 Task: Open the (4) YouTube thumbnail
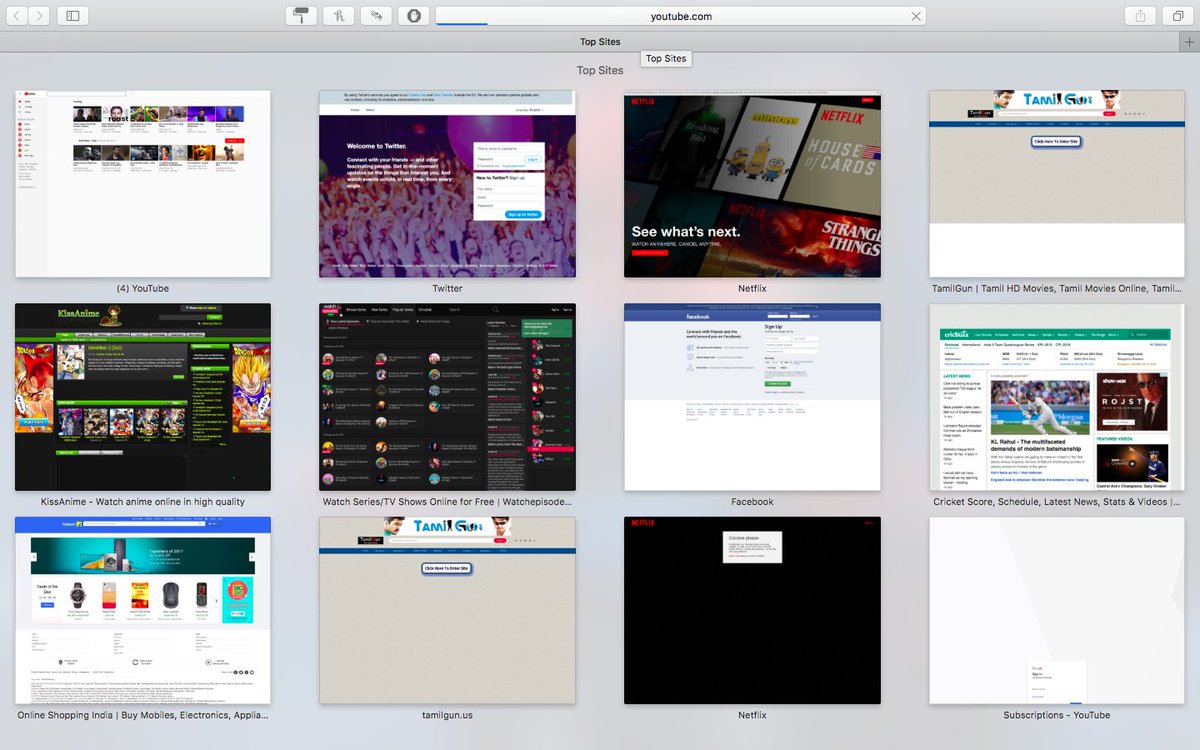tap(143, 184)
